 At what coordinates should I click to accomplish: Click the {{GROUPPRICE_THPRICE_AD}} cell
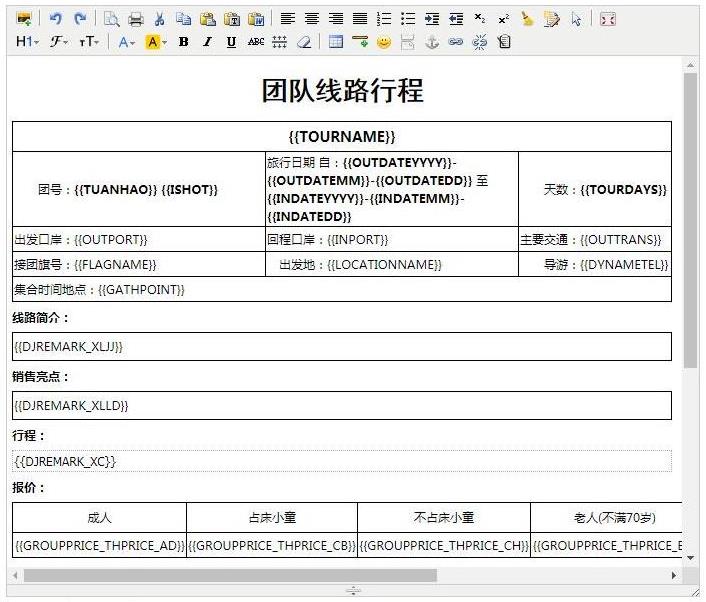pyautogui.click(x=100, y=545)
